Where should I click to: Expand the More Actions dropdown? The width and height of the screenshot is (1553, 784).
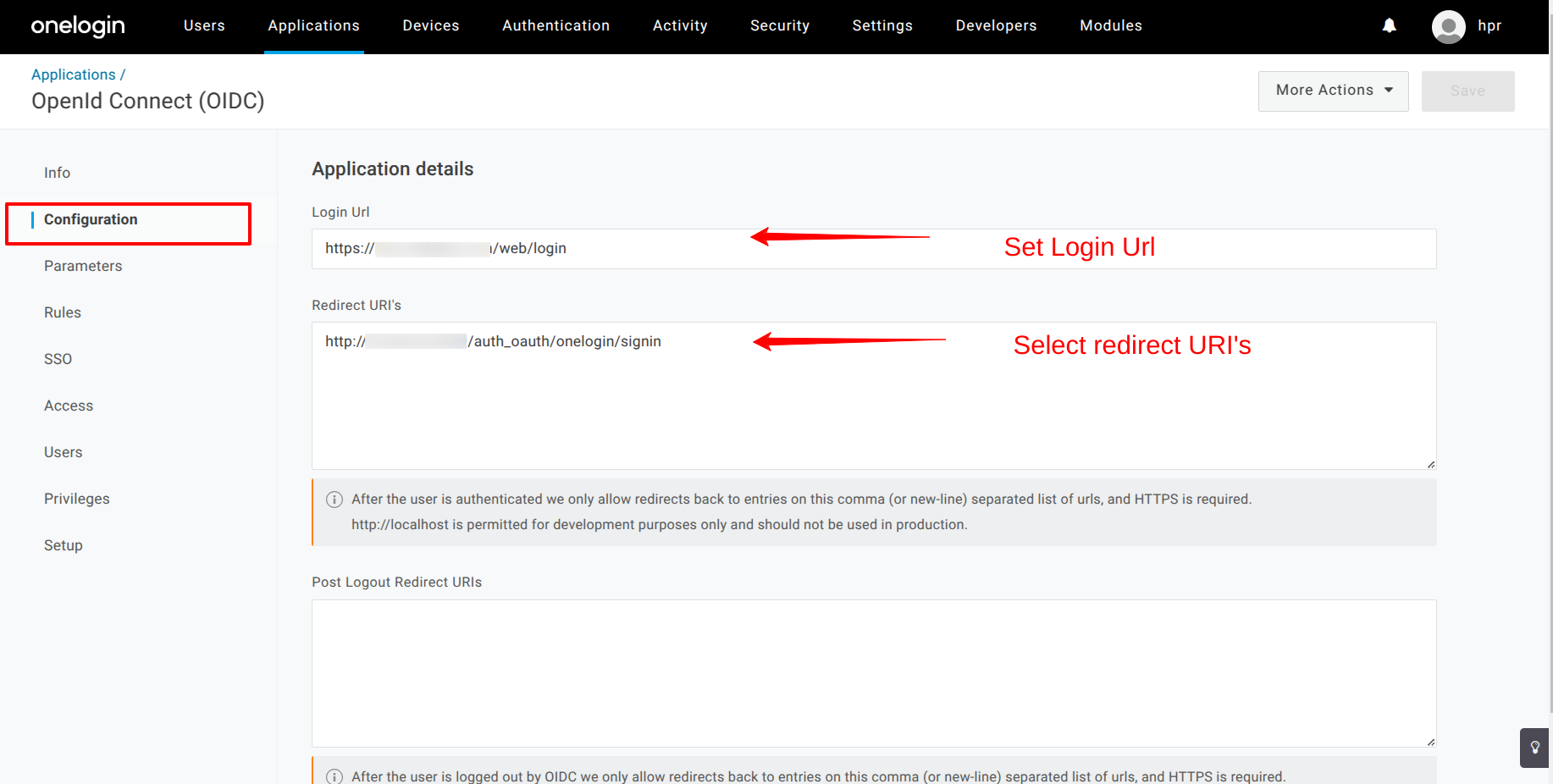(1333, 91)
